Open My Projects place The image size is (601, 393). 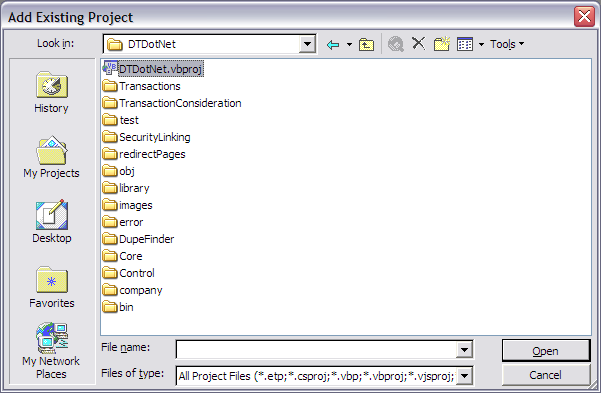tap(51, 157)
